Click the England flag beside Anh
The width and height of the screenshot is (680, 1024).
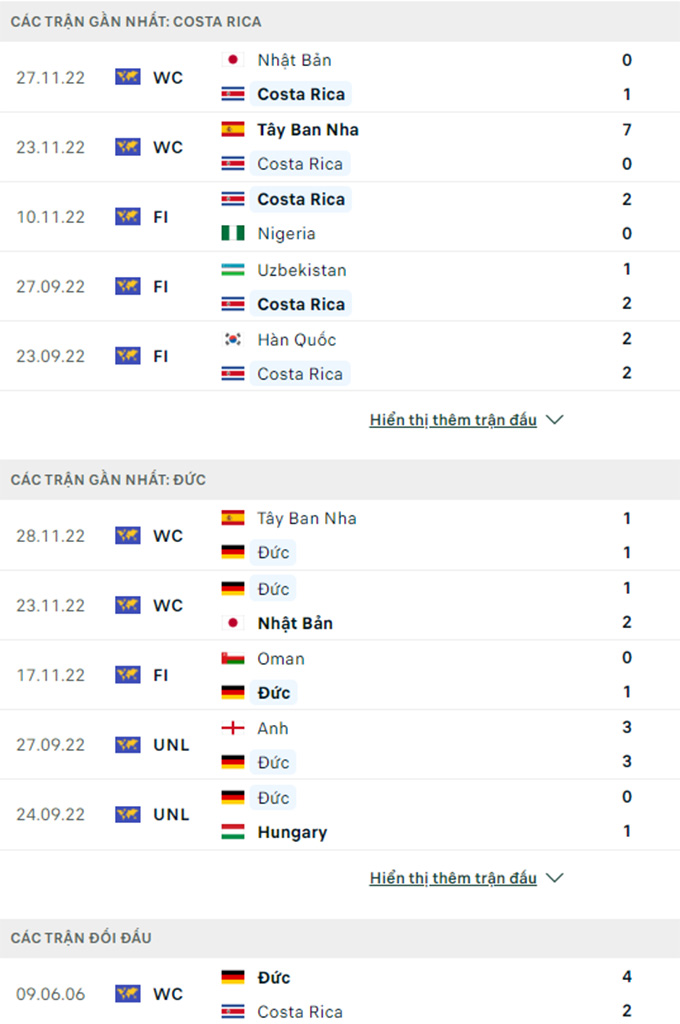click(232, 728)
